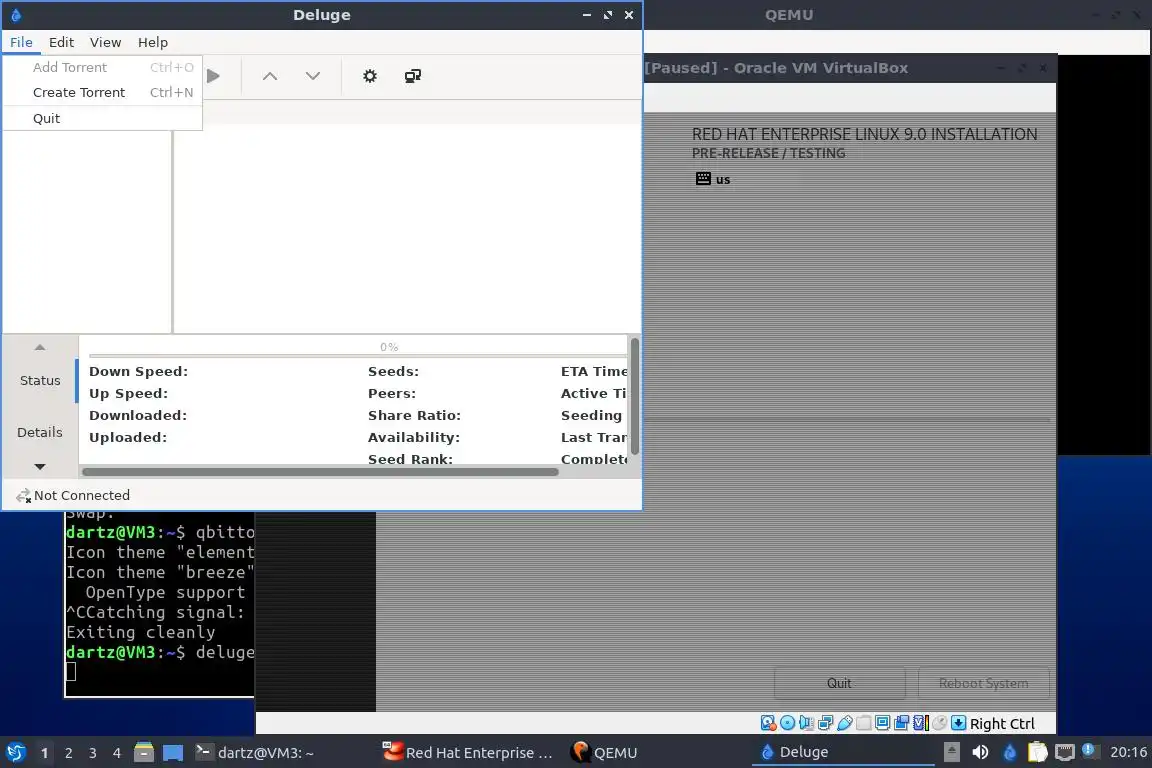Open the Preferences gear icon in Deluge toolbar
Image resolution: width=1152 pixels, height=768 pixels.
click(x=370, y=76)
